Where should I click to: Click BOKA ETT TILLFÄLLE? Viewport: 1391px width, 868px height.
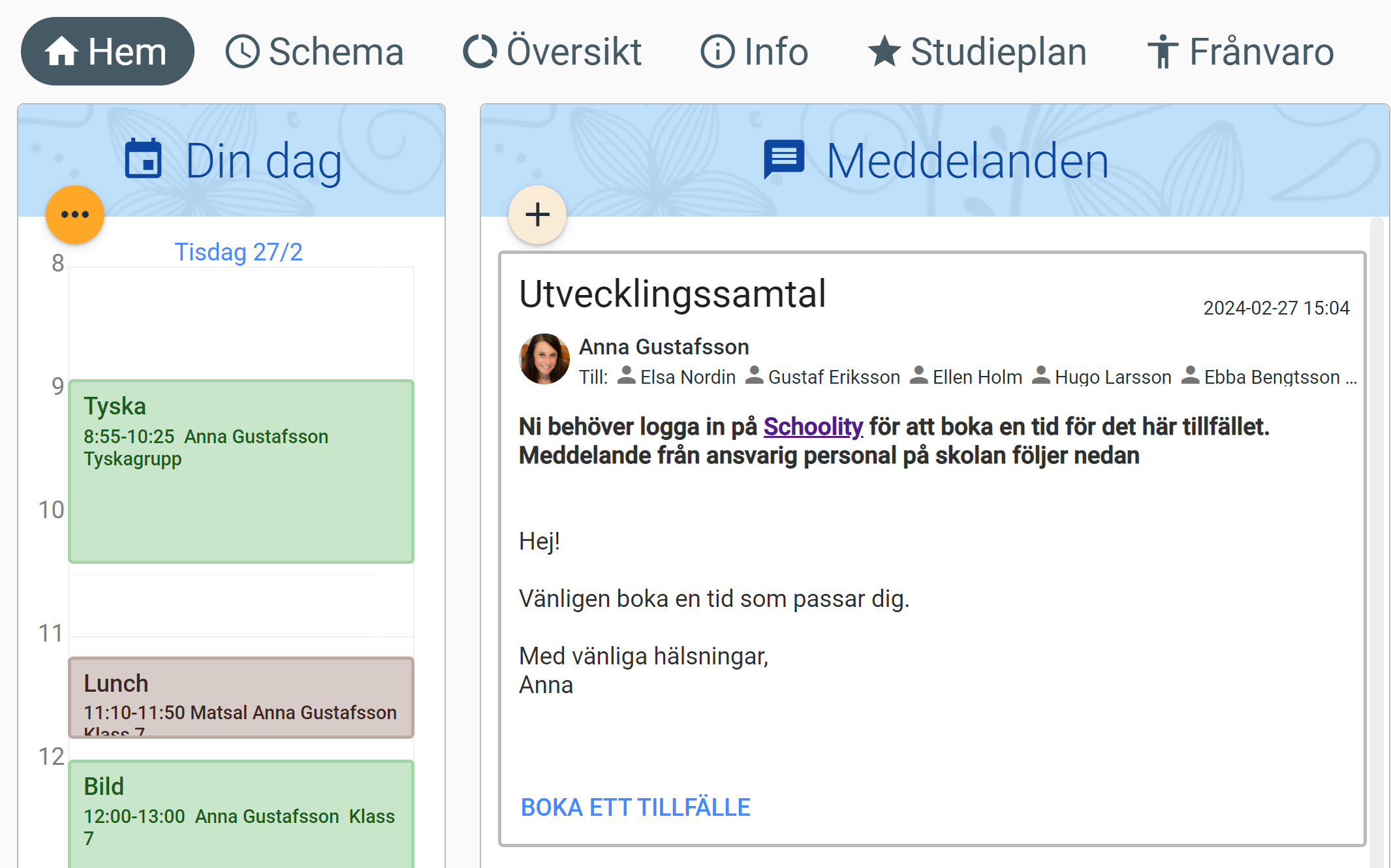tap(635, 807)
